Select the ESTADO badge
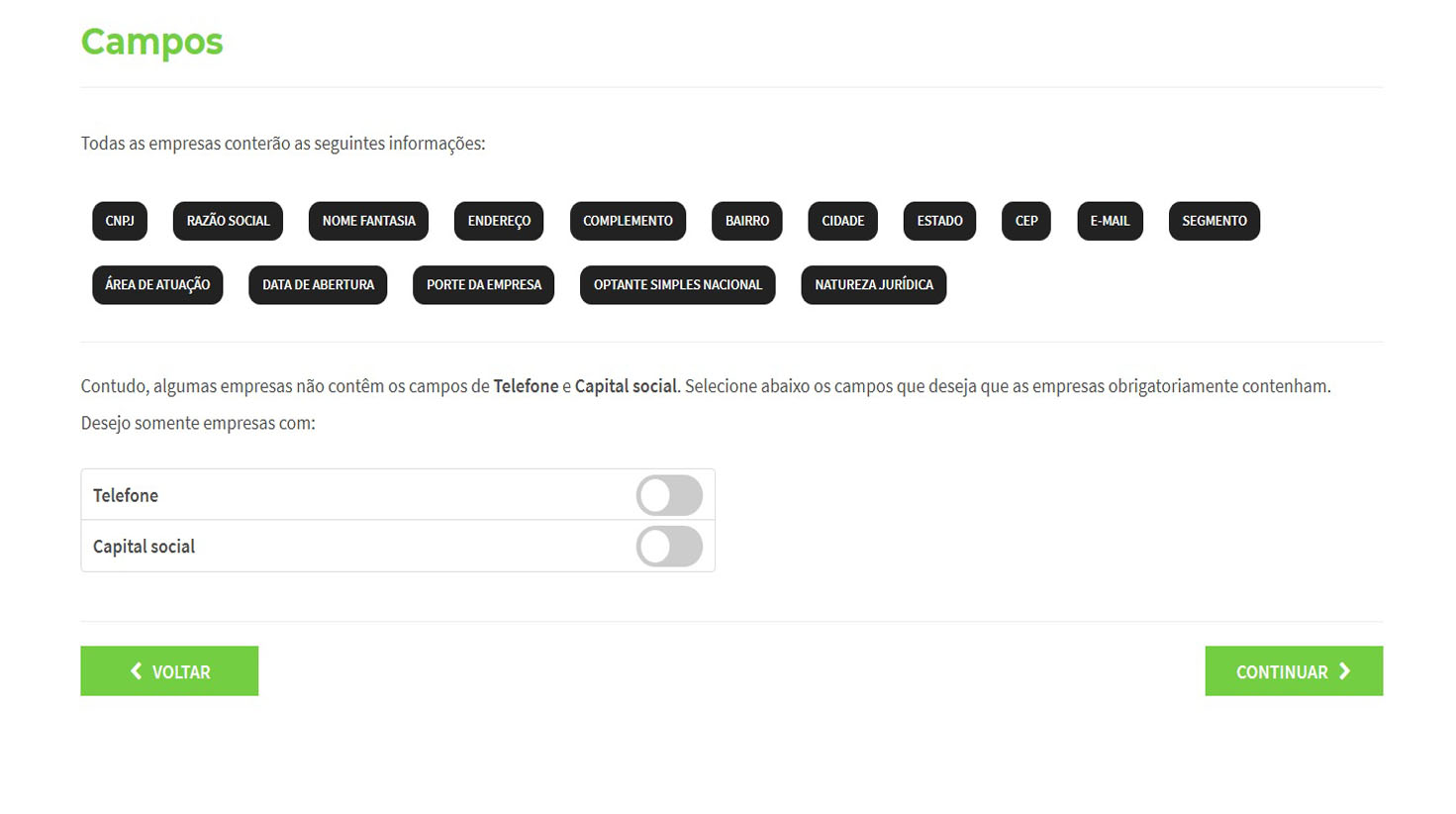Viewport: 1456px width, 814px height. 939,221
